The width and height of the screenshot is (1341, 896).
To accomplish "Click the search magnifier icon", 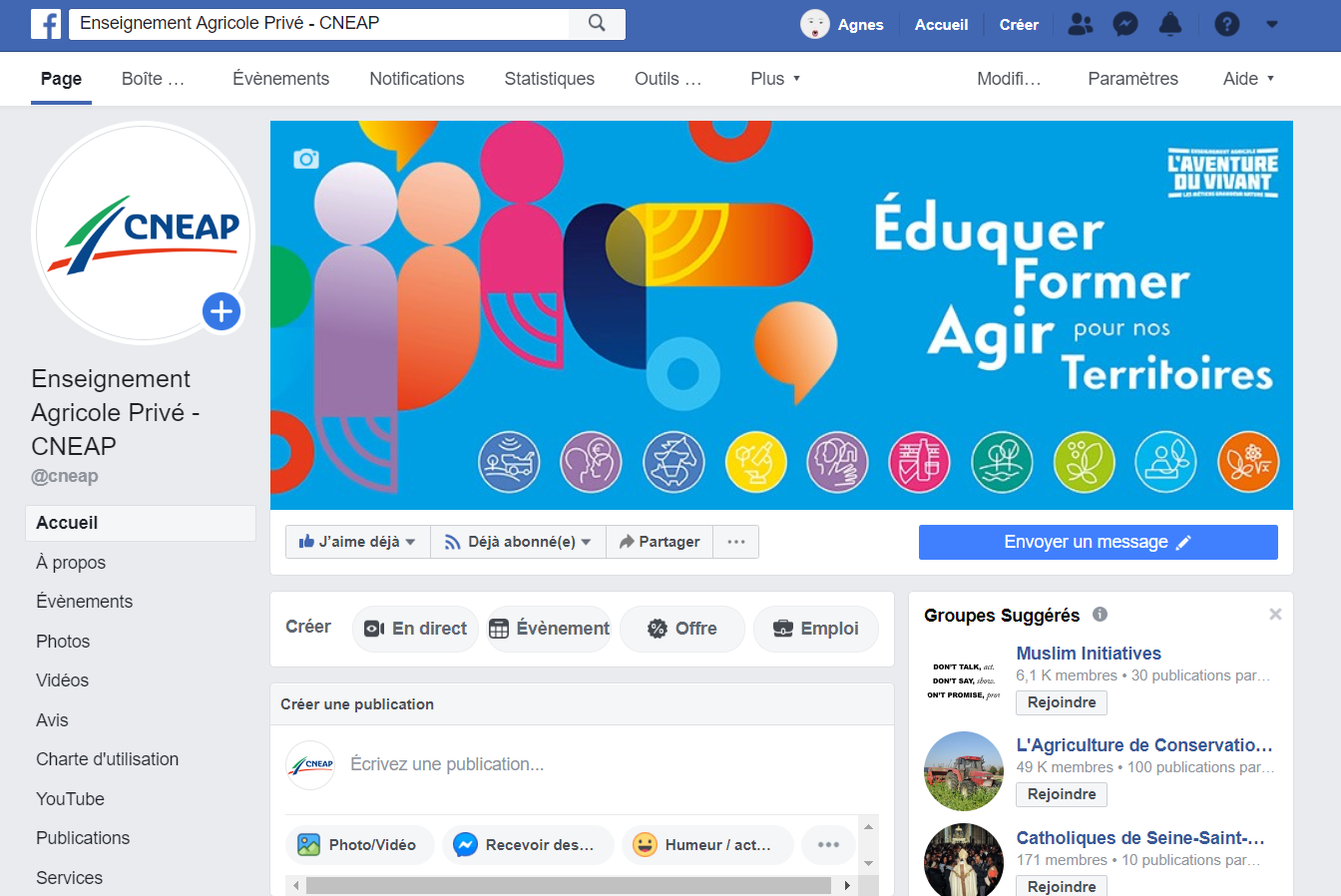I will 597,24.
